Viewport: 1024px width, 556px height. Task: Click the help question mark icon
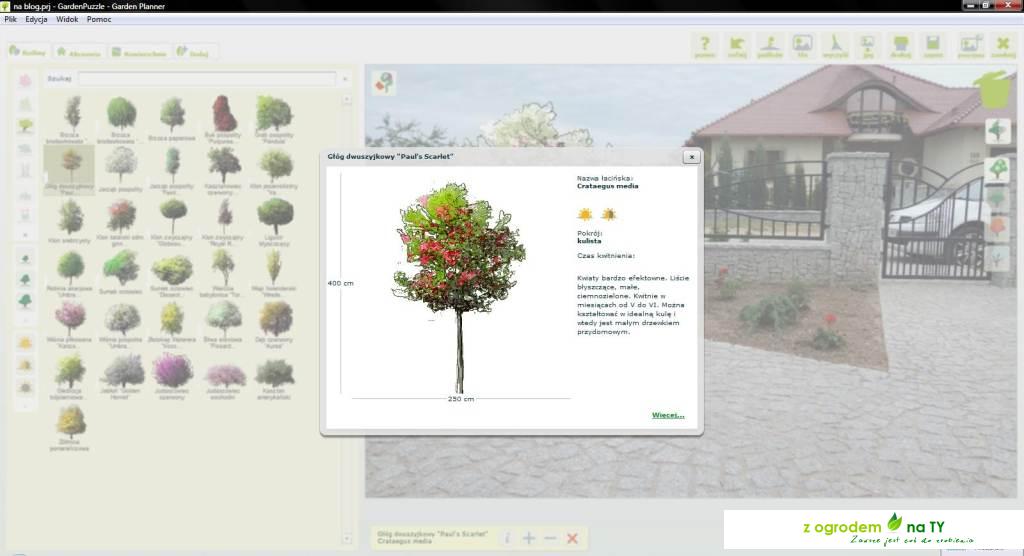705,45
